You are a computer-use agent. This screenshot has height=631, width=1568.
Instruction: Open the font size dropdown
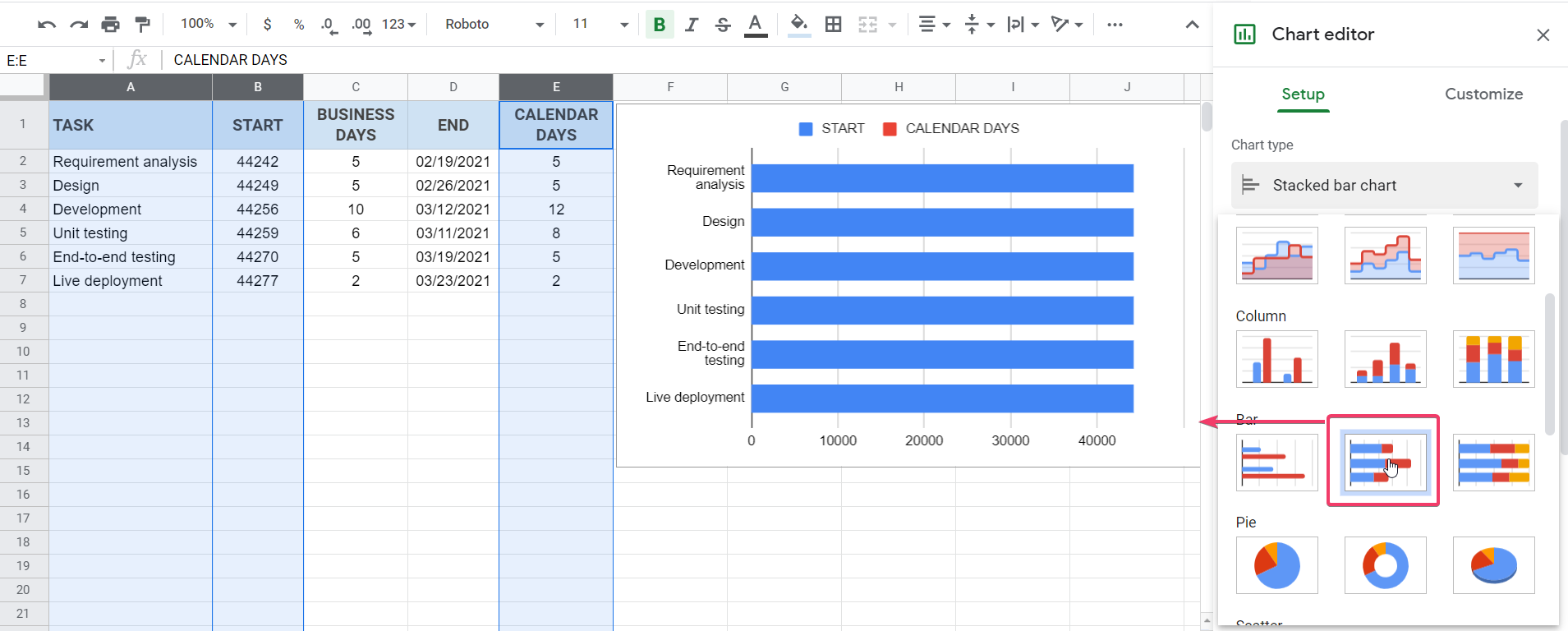(x=600, y=25)
